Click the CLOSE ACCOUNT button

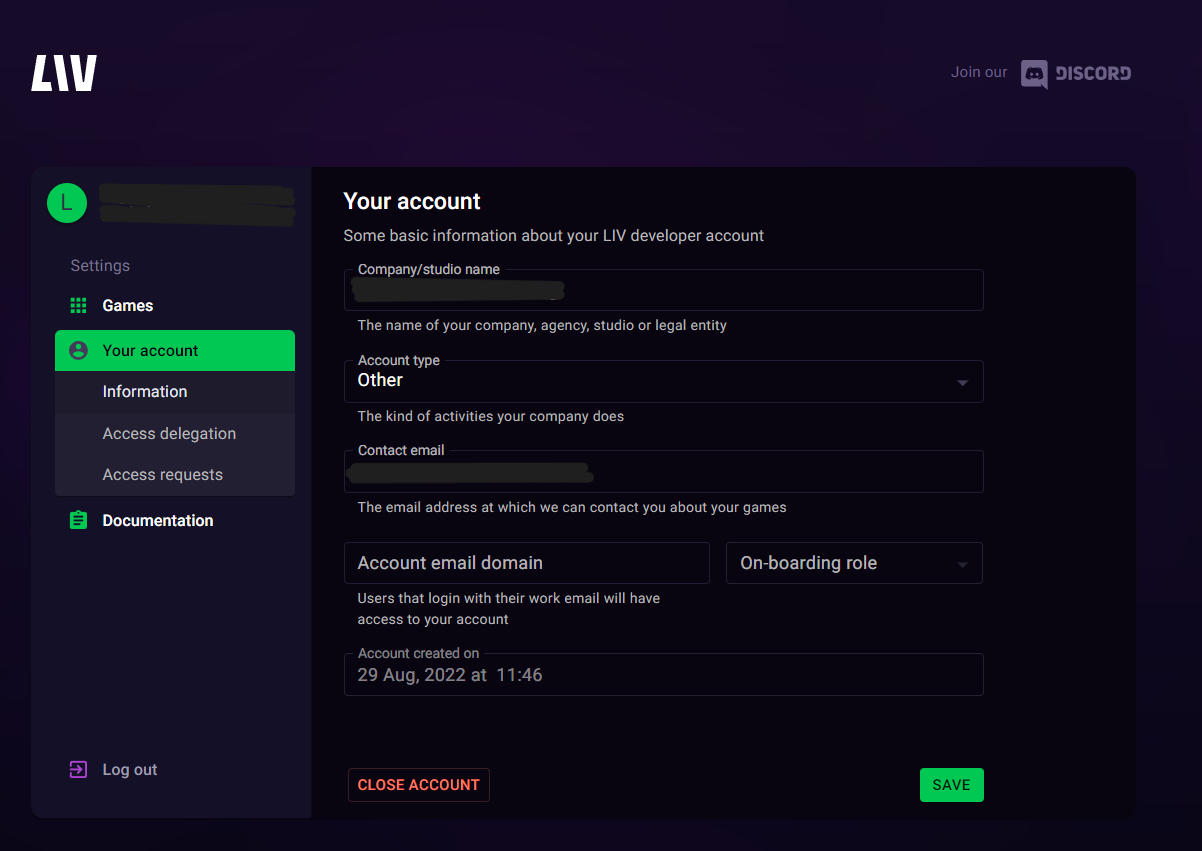click(418, 785)
